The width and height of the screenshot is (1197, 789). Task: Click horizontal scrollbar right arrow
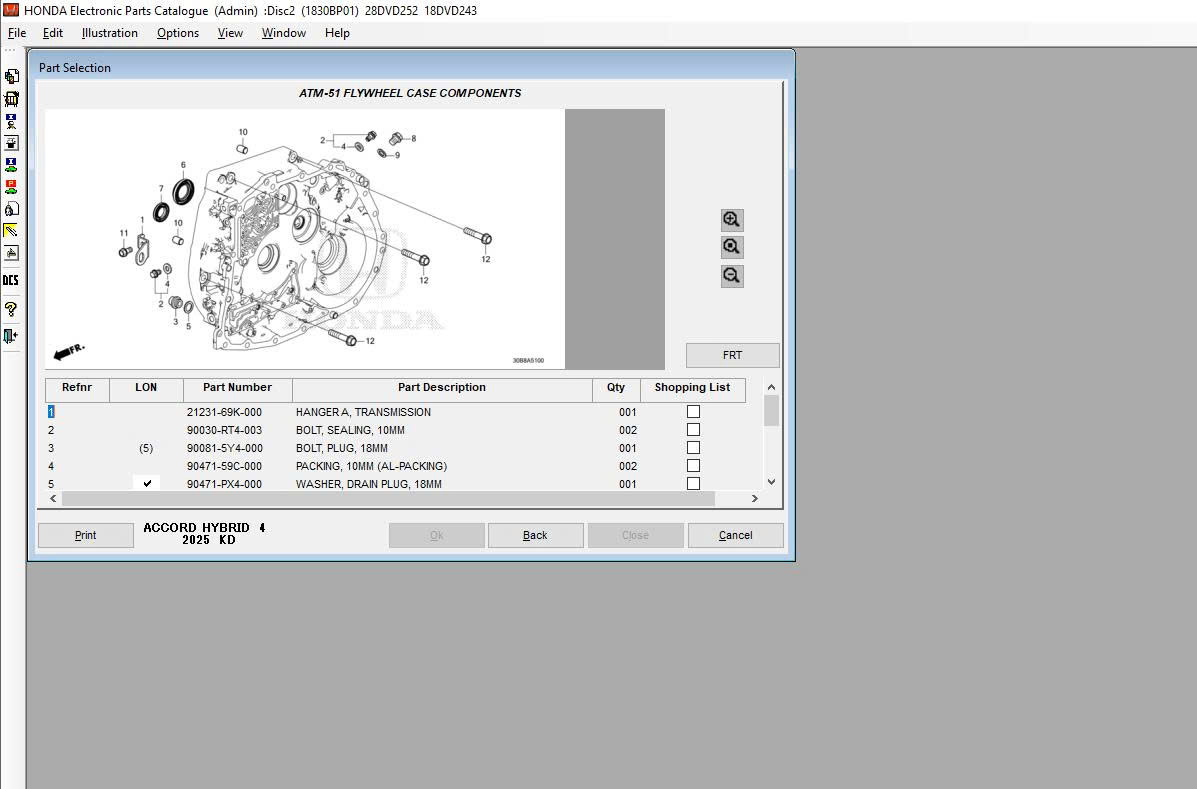click(754, 498)
